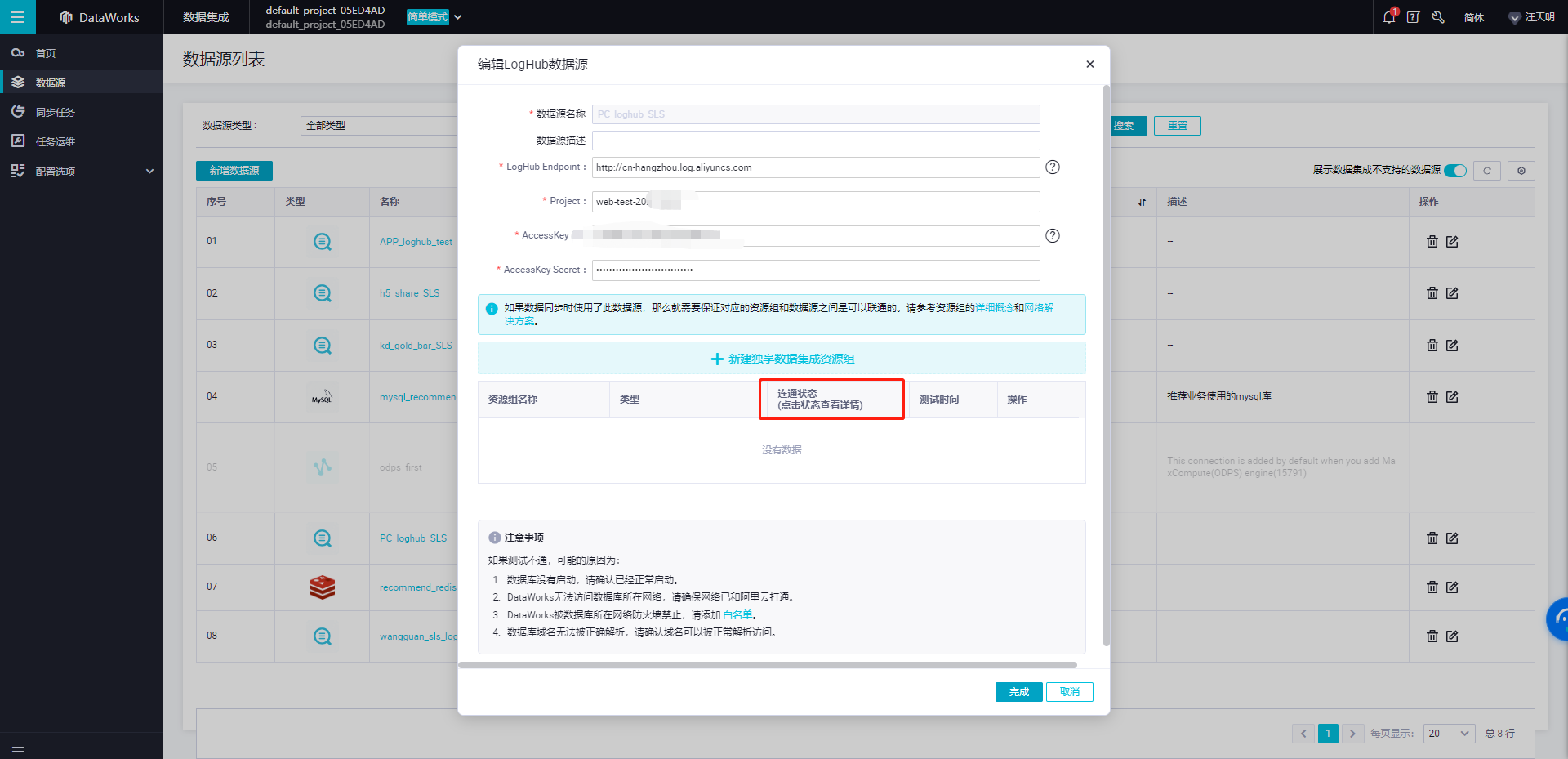The image size is (1568, 759).
Task: Open the 详细概念 link
Action: pos(995,308)
